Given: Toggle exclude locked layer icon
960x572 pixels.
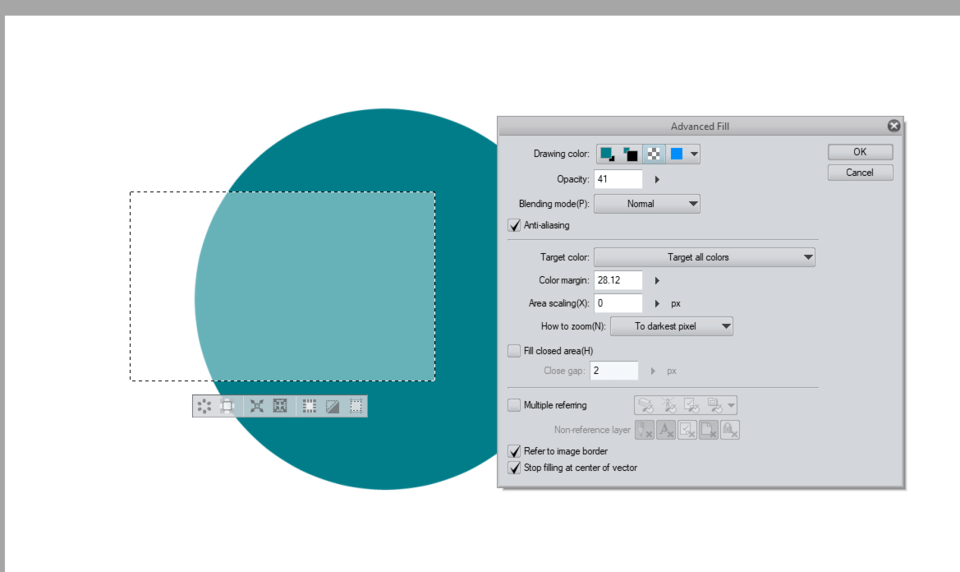Looking at the screenshot, I should pyautogui.click(x=730, y=430).
